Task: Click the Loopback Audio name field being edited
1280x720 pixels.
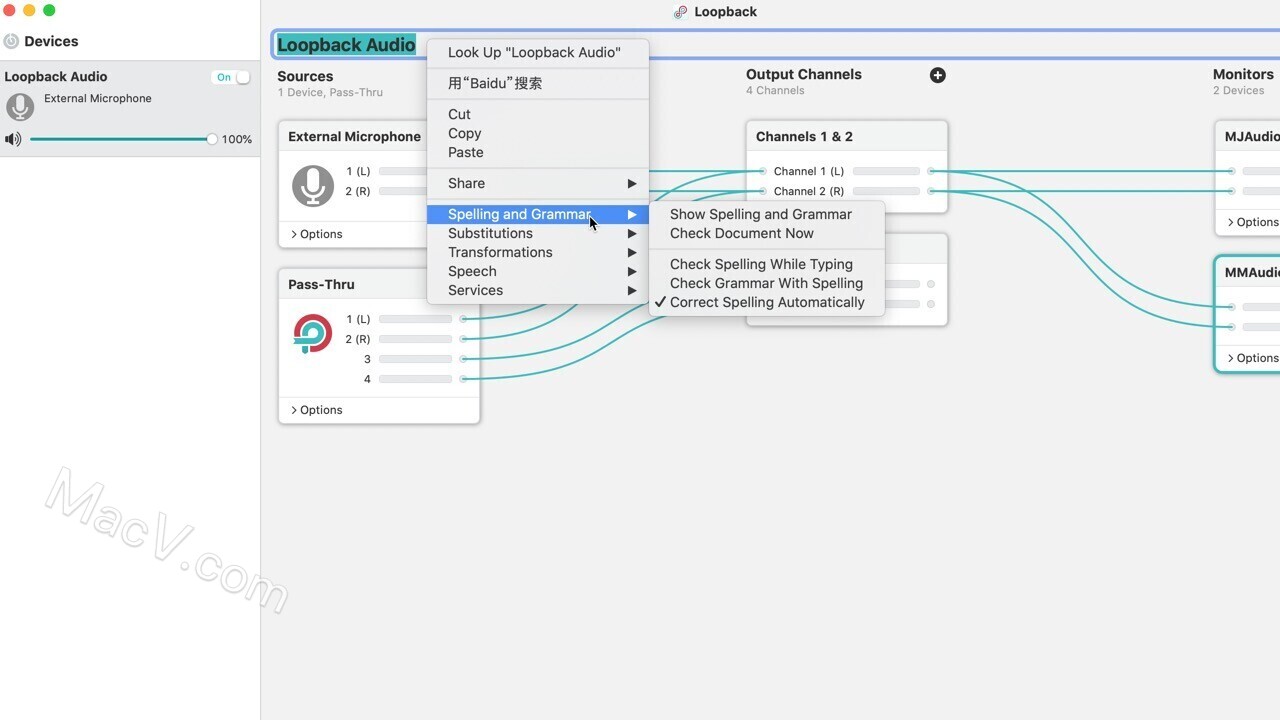Action: pyautogui.click(x=346, y=44)
